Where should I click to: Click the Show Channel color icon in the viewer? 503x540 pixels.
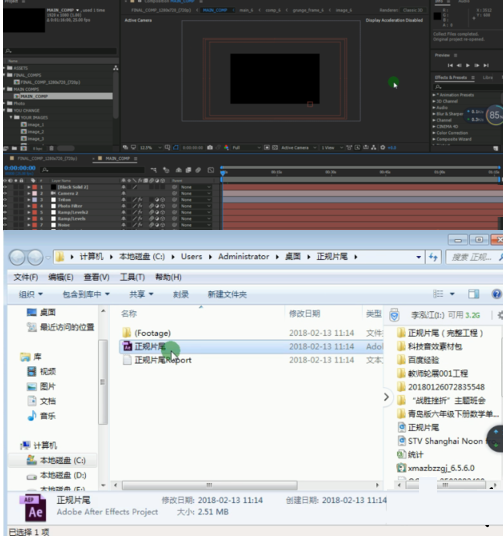[x=226, y=147]
